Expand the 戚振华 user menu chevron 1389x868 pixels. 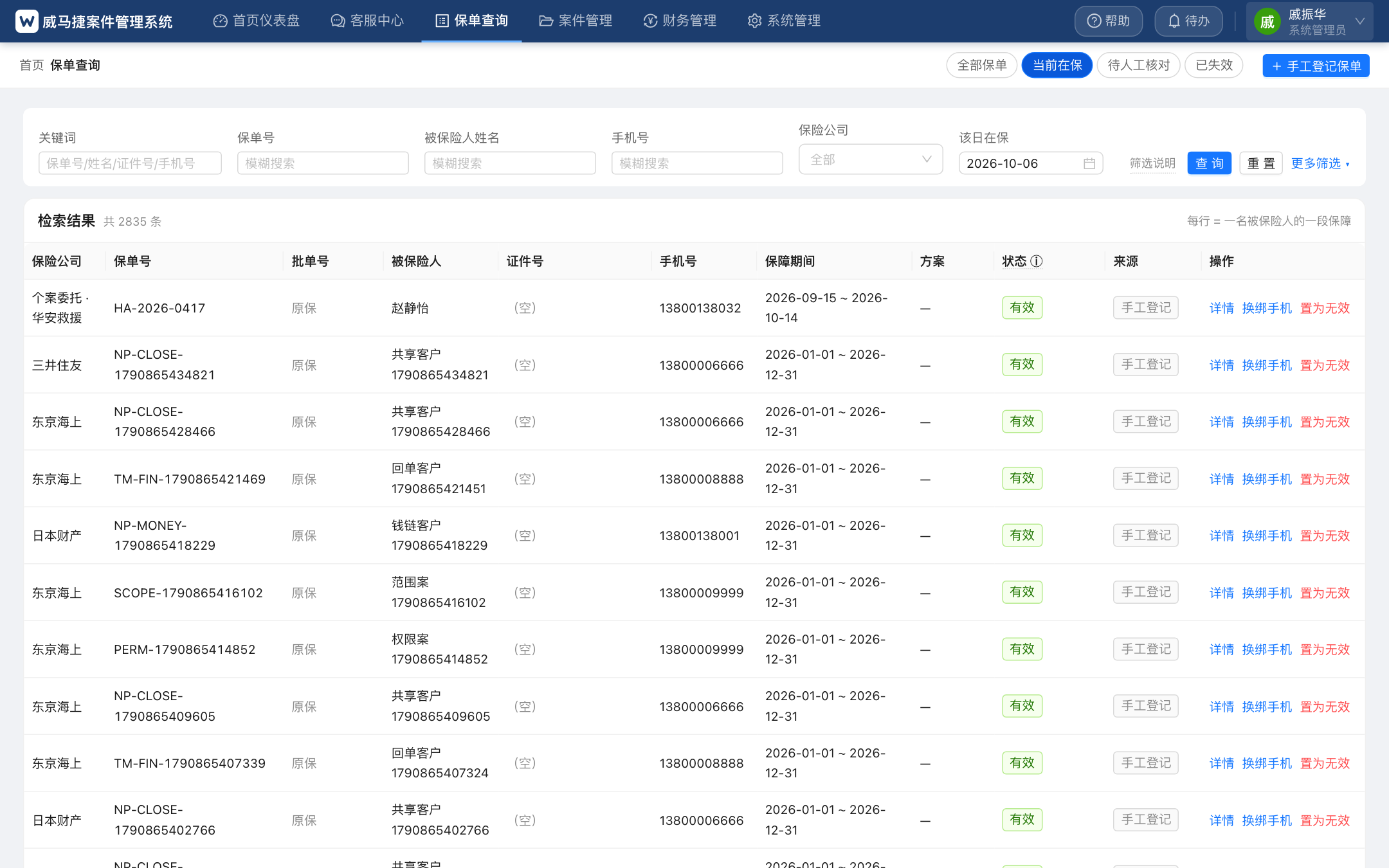[x=1359, y=21]
